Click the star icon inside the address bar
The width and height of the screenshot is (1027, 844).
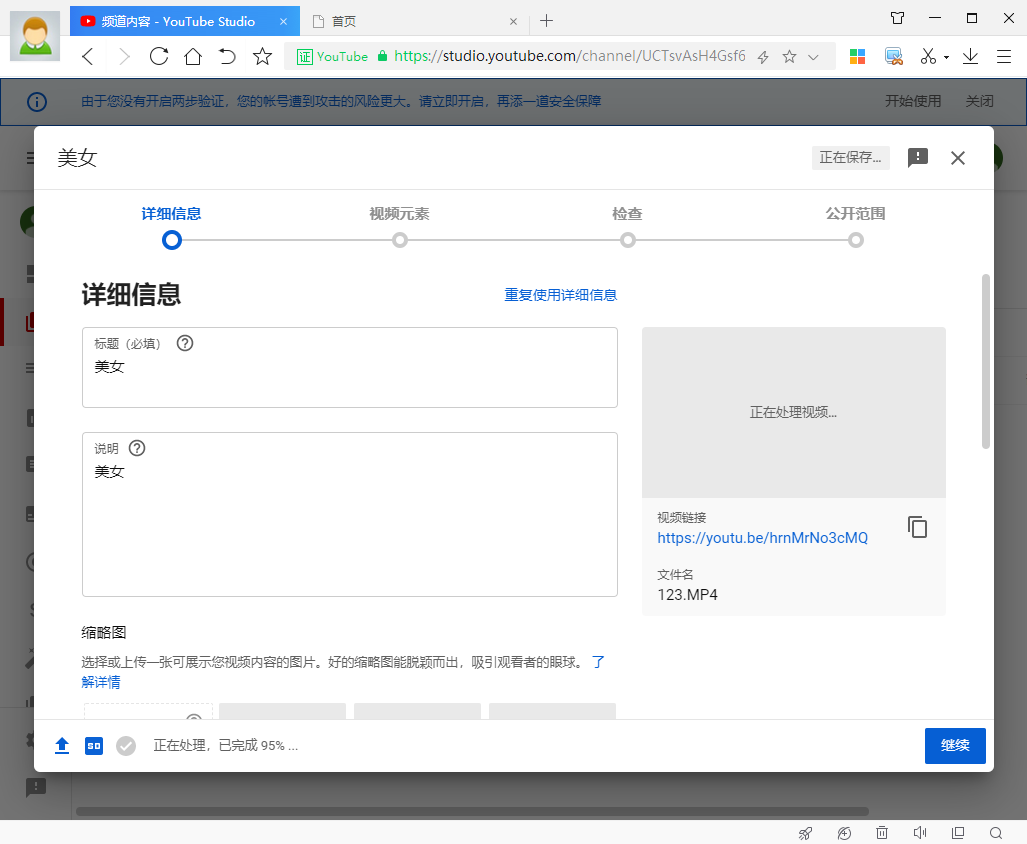click(789, 57)
